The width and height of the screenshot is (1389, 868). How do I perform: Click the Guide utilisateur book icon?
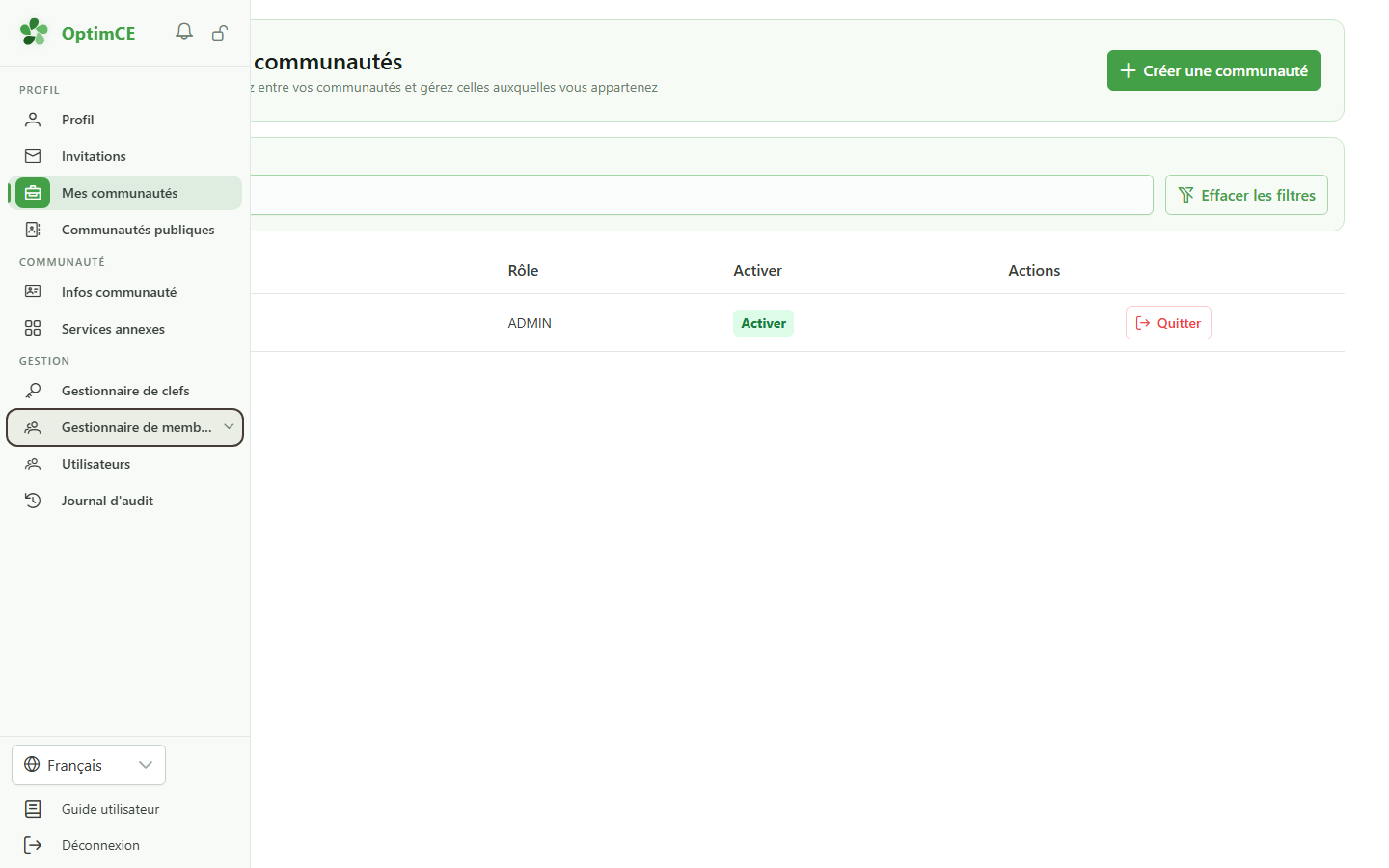pyautogui.click(x=33, y=809)
